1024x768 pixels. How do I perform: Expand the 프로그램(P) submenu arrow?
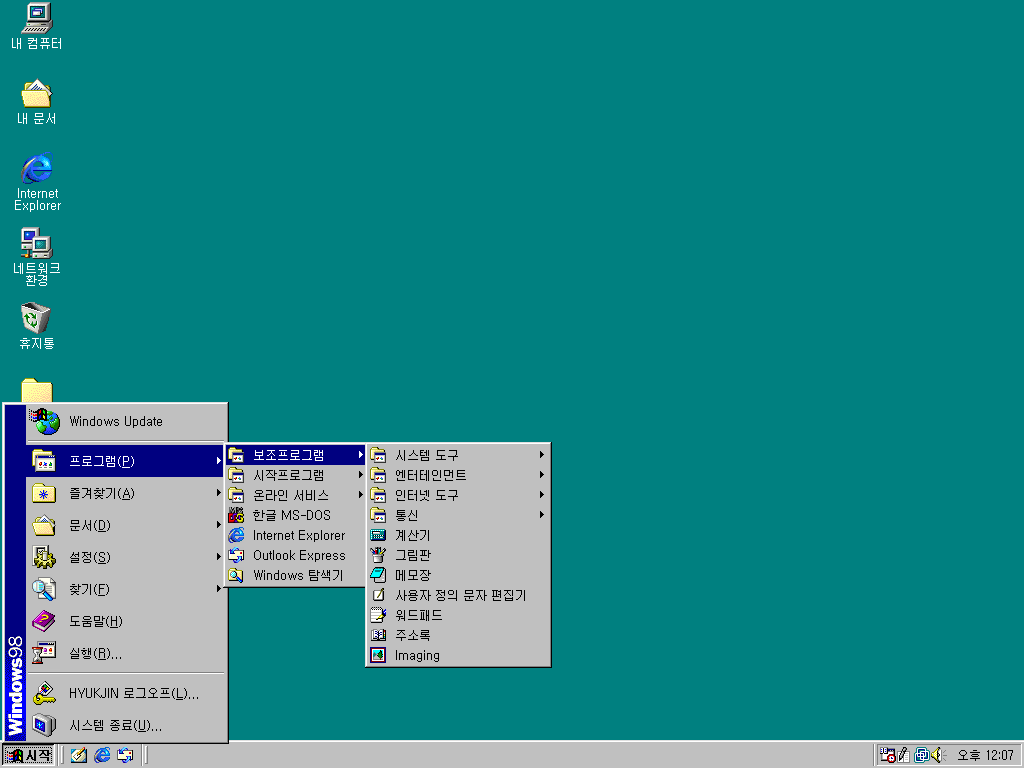[x=218, y=460]
